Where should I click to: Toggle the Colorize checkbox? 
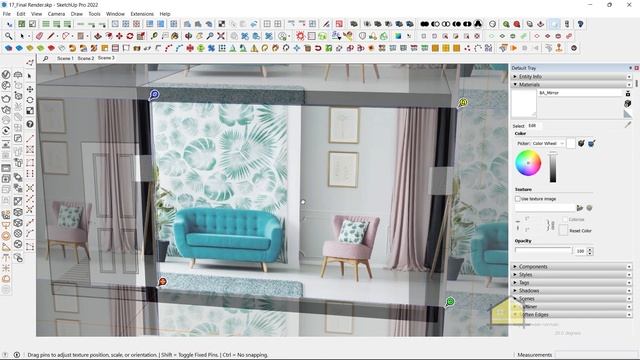coord(565,219)
